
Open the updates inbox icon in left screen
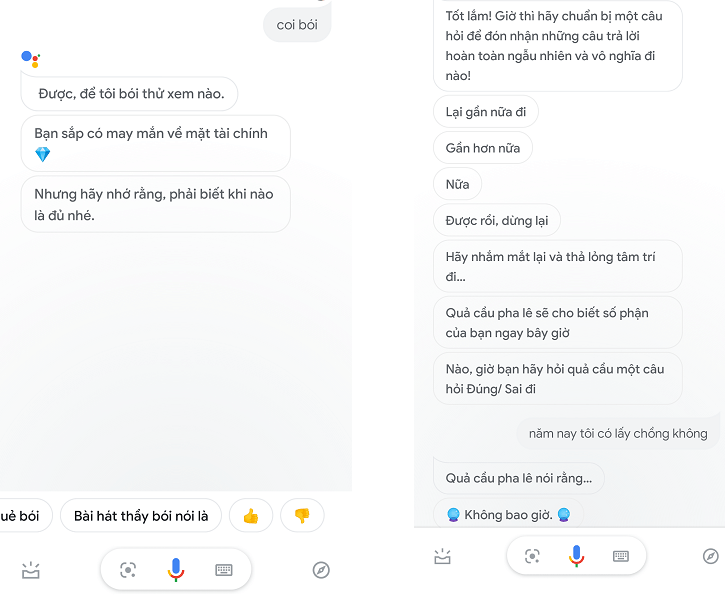(x=31, y=571)
